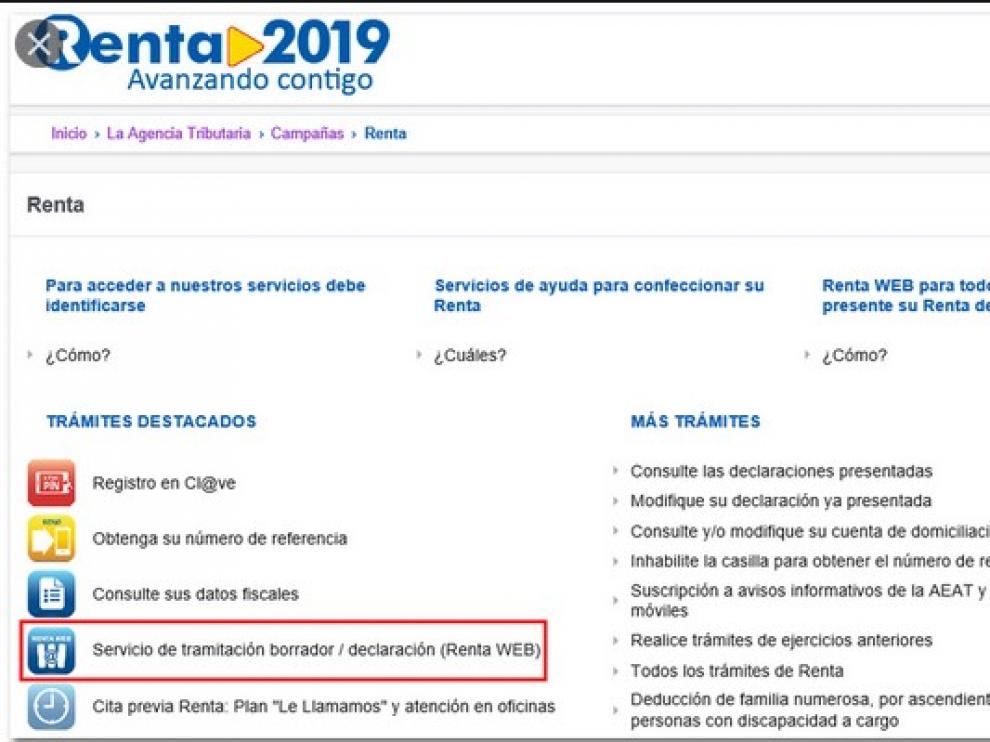Click the Trámites destacados heading

pyautogui.click(x=152, y=422)
